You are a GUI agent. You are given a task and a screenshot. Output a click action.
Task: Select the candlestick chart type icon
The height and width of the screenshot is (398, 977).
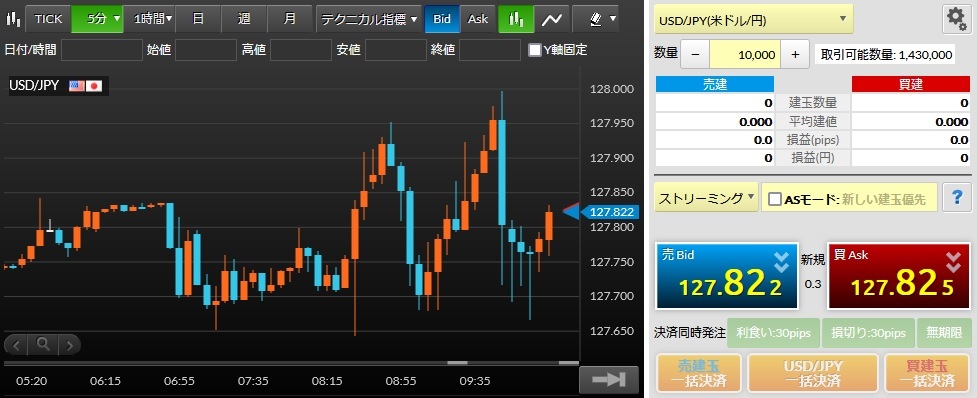(x=516, y=19)
